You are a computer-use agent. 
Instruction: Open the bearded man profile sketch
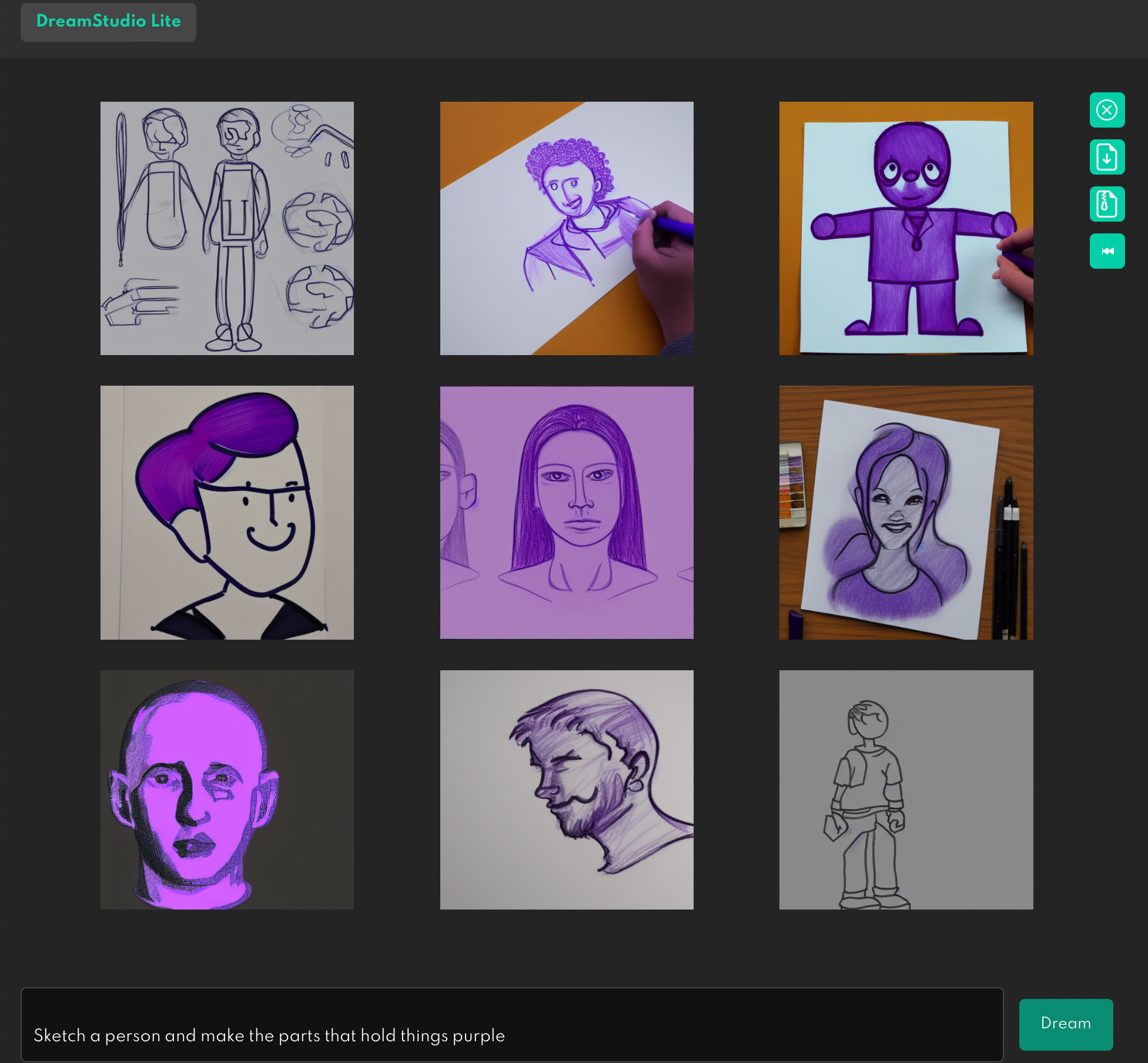click(x=566, y=789)
